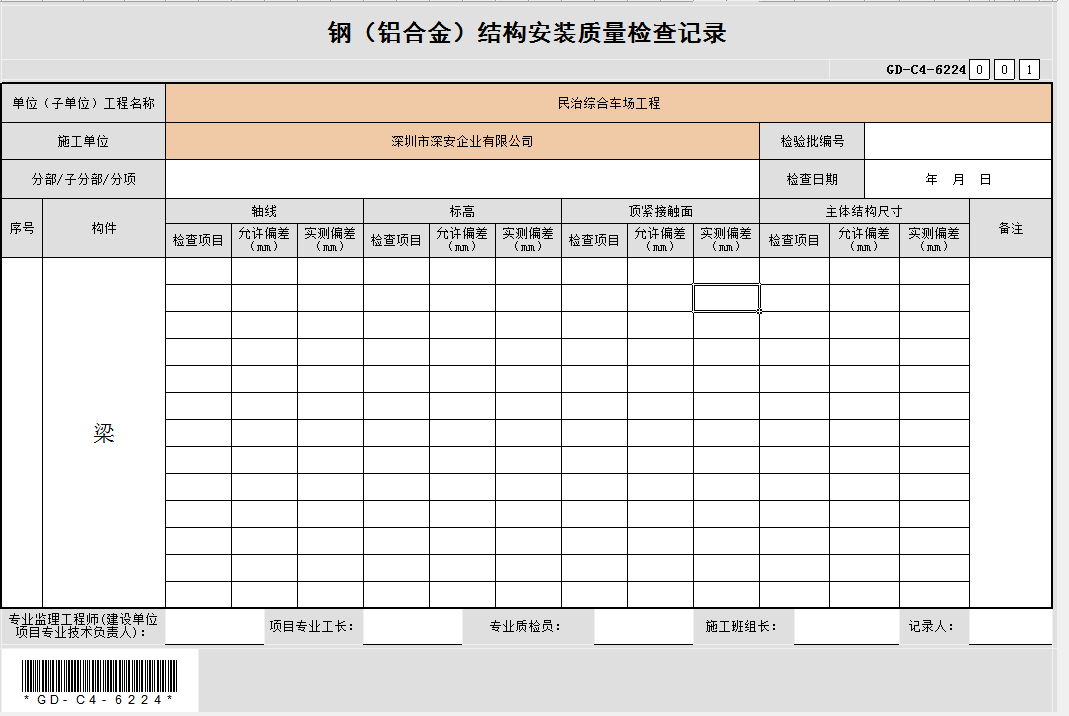Select the empty 分部/子分部/分项 value field
The image size is (1069, 716).
[462, 179]
